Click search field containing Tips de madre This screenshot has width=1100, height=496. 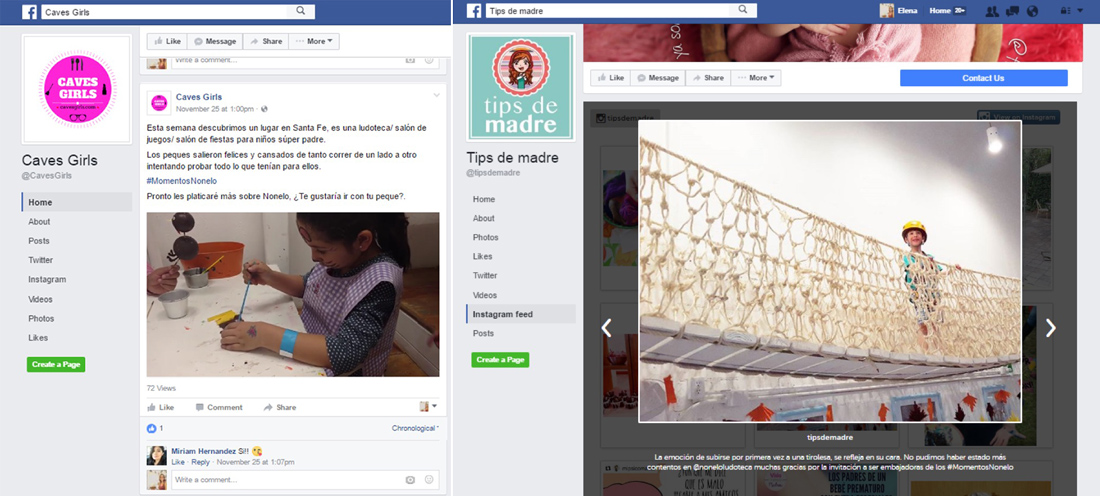pos(610,11)
